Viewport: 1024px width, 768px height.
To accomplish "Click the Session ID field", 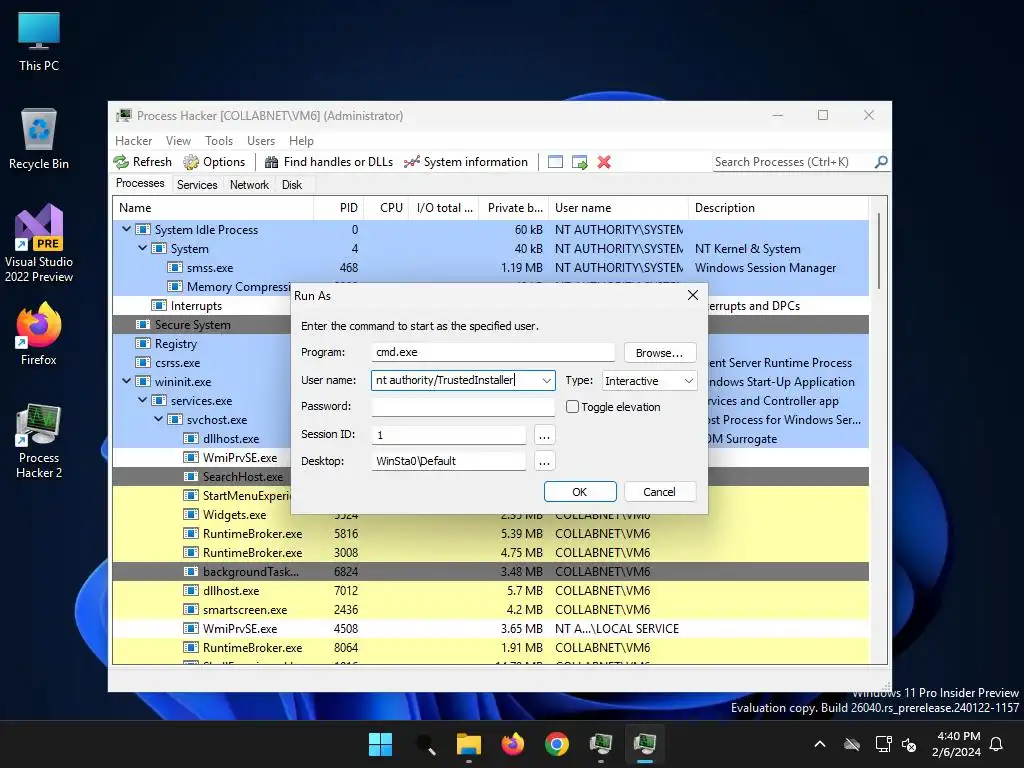I will (449, 435).
